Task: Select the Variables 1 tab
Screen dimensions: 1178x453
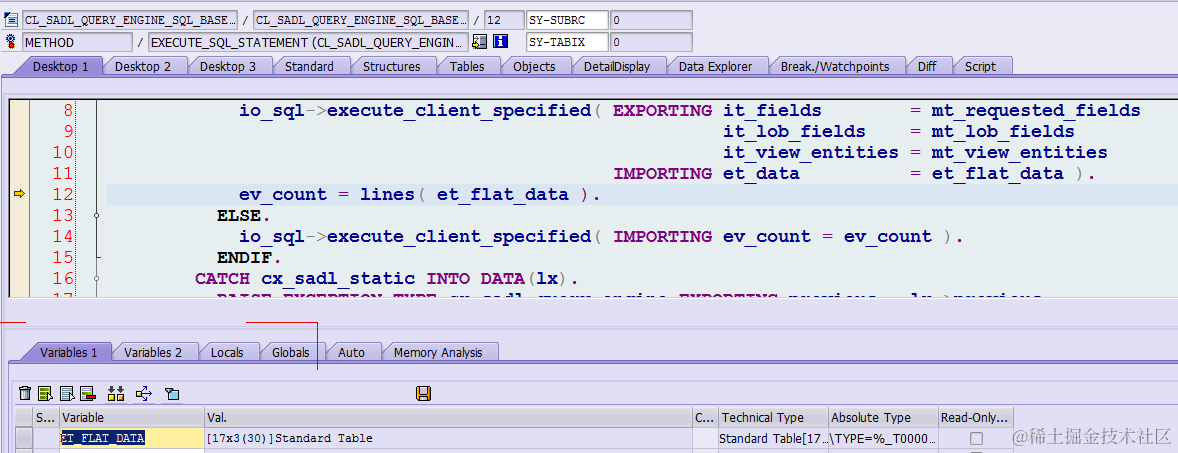Action: (x=68, y=352)
